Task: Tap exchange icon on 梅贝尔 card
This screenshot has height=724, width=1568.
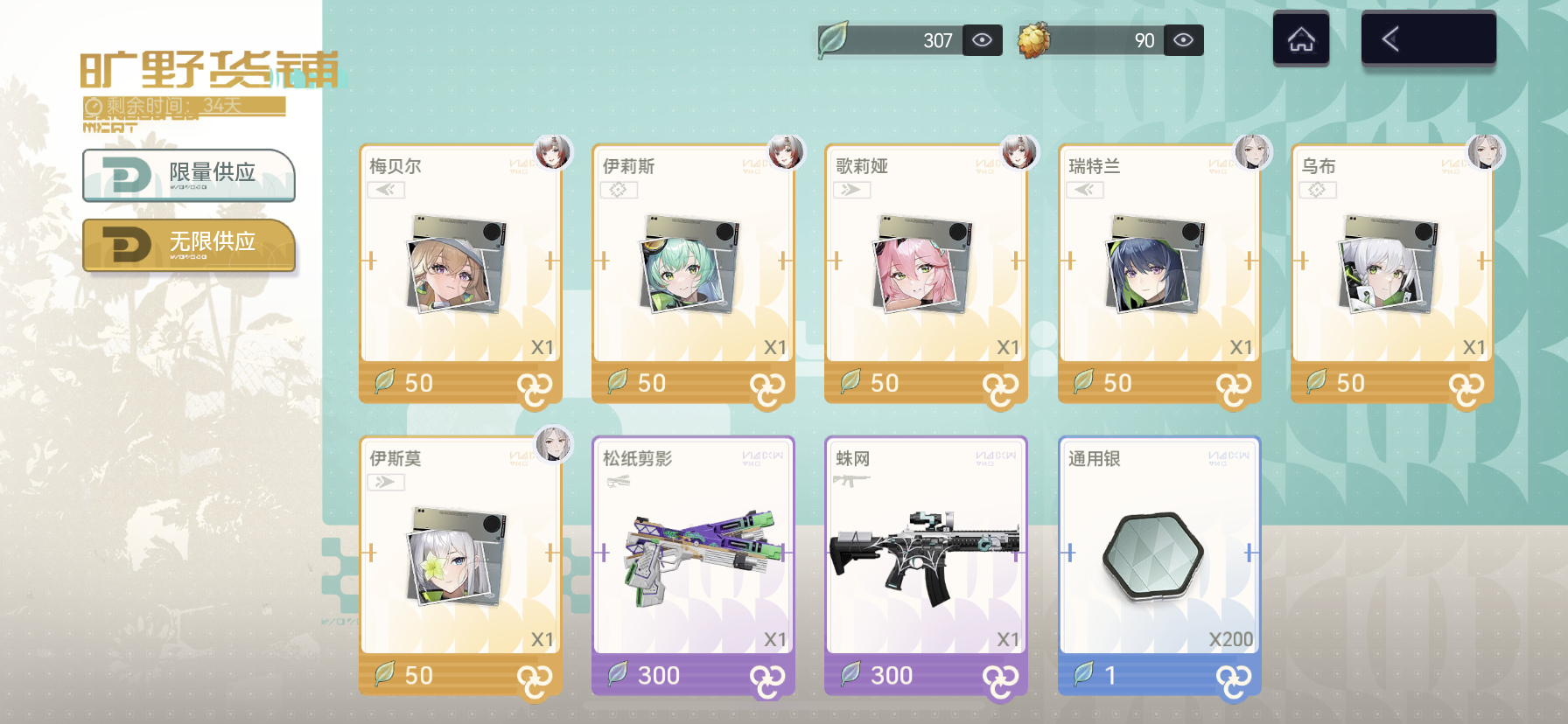Action: click(x=534, y=388)
